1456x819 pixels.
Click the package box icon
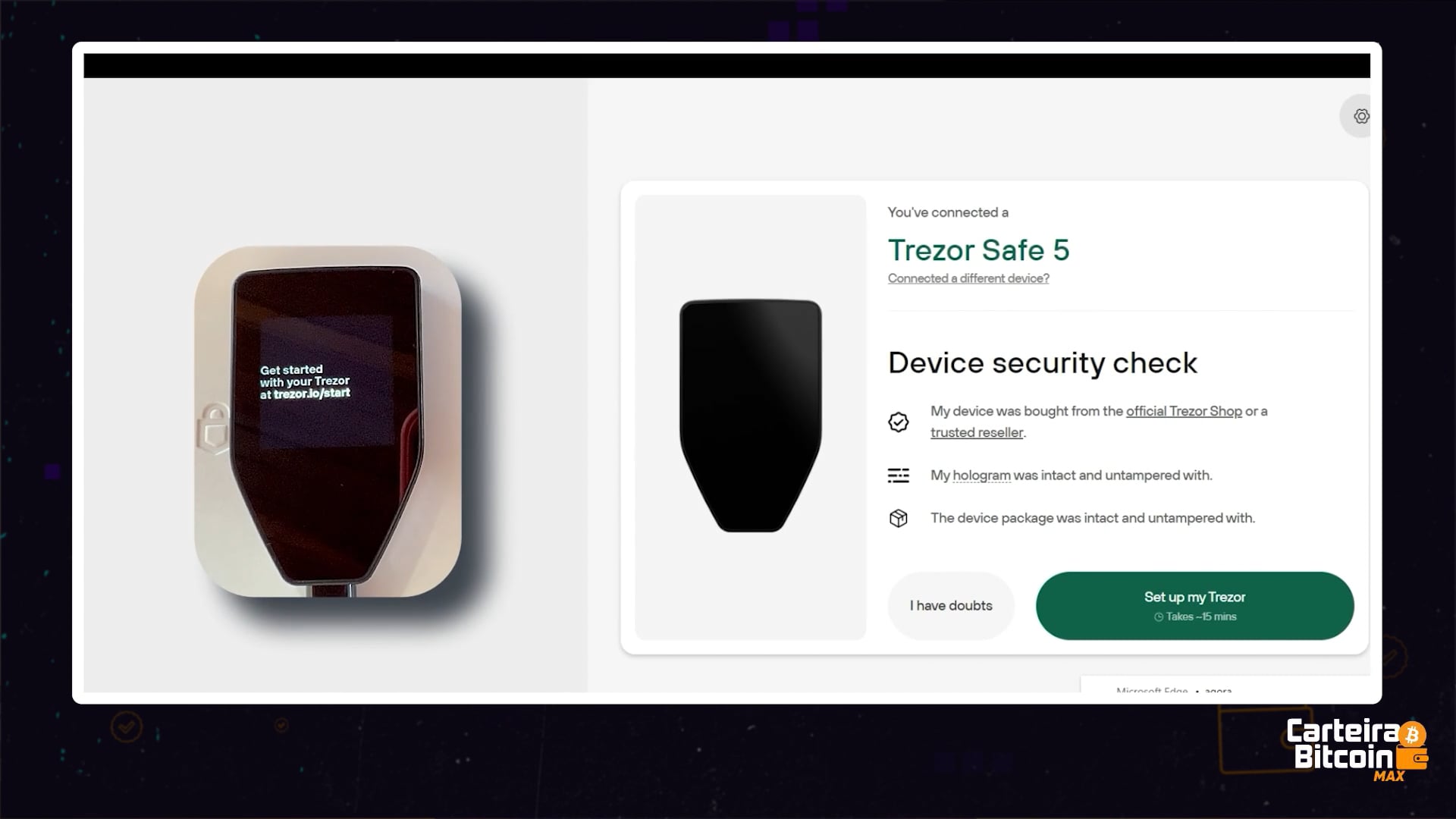click(x=899, y=518)
